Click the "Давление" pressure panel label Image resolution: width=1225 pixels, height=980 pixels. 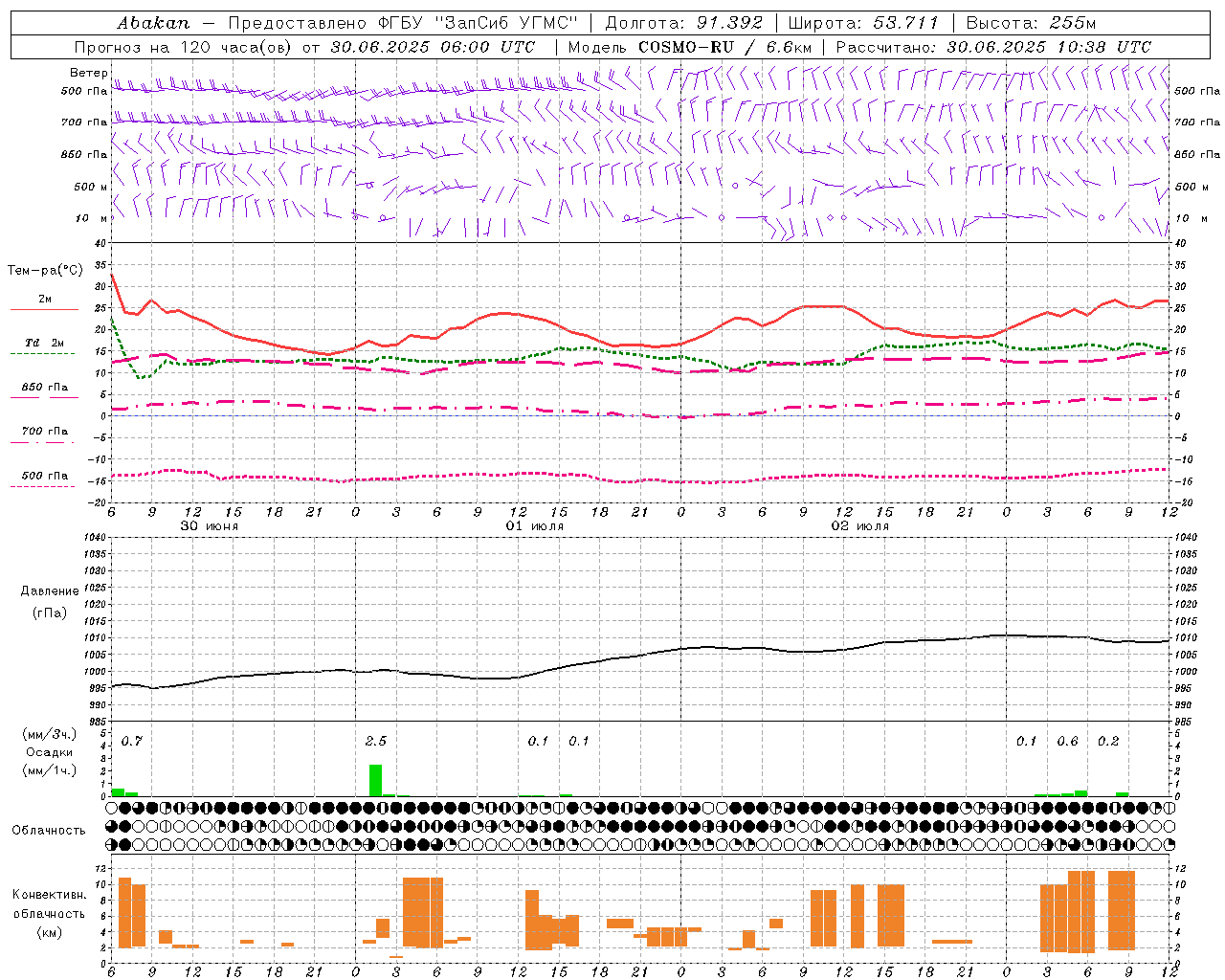tap(49, 591)
